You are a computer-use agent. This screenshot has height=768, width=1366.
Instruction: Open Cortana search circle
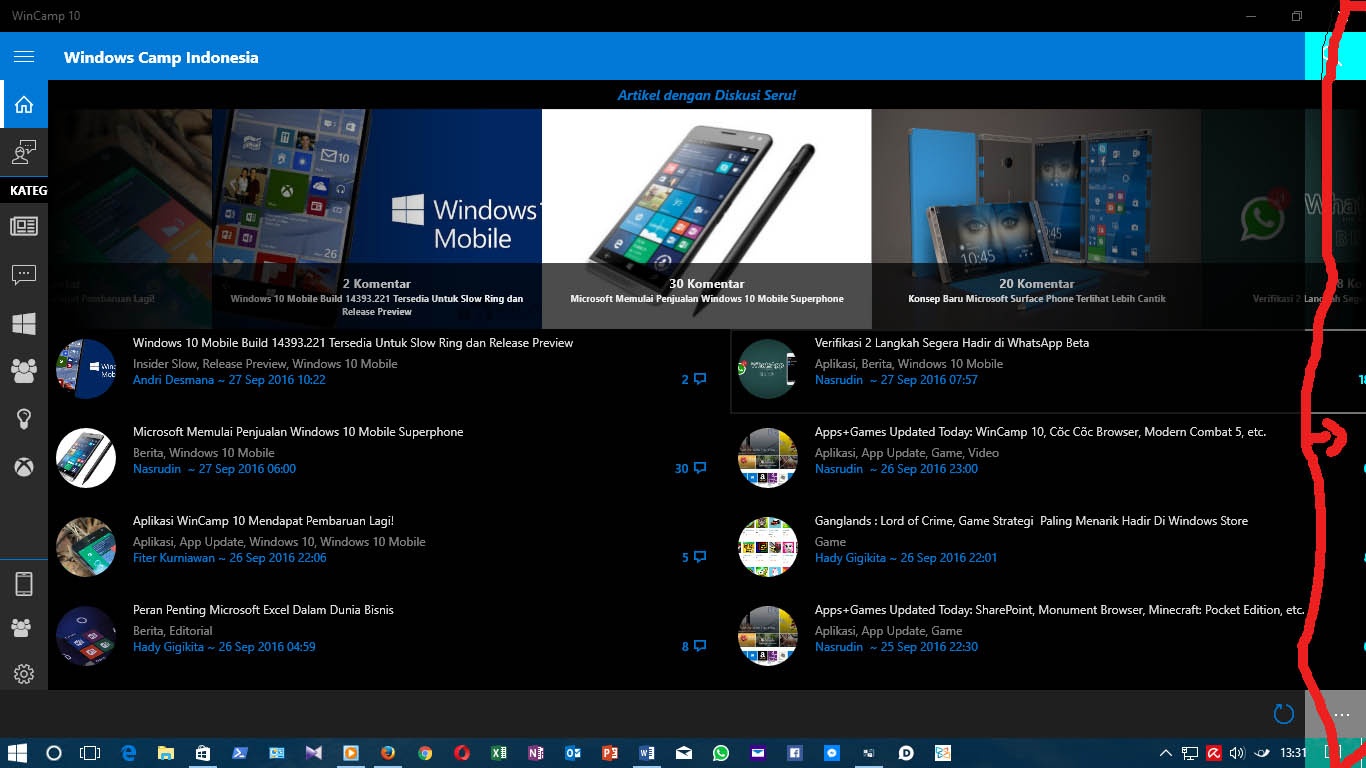pyautogui.click(x=54, y=753)
